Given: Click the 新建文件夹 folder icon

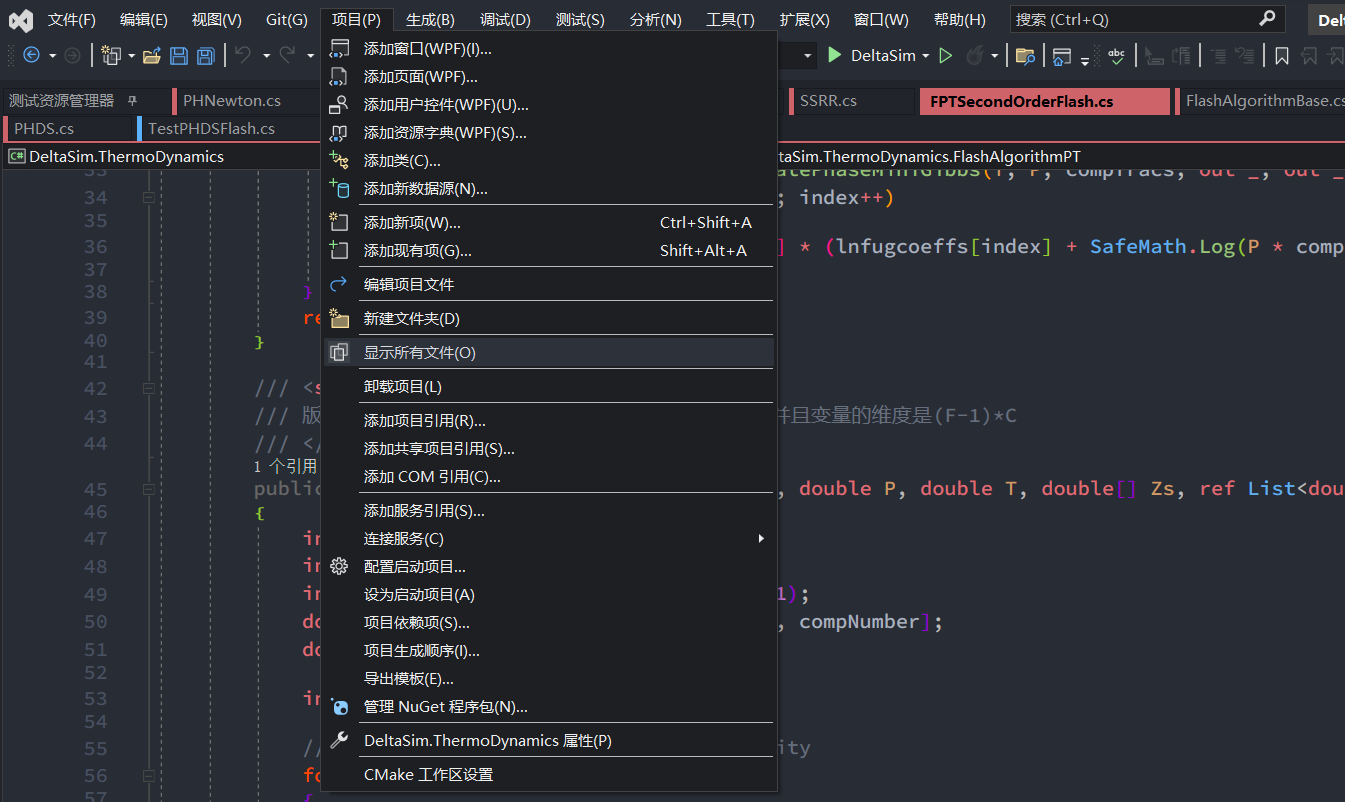Looking at the screenshot, I should tap(339, 318).
